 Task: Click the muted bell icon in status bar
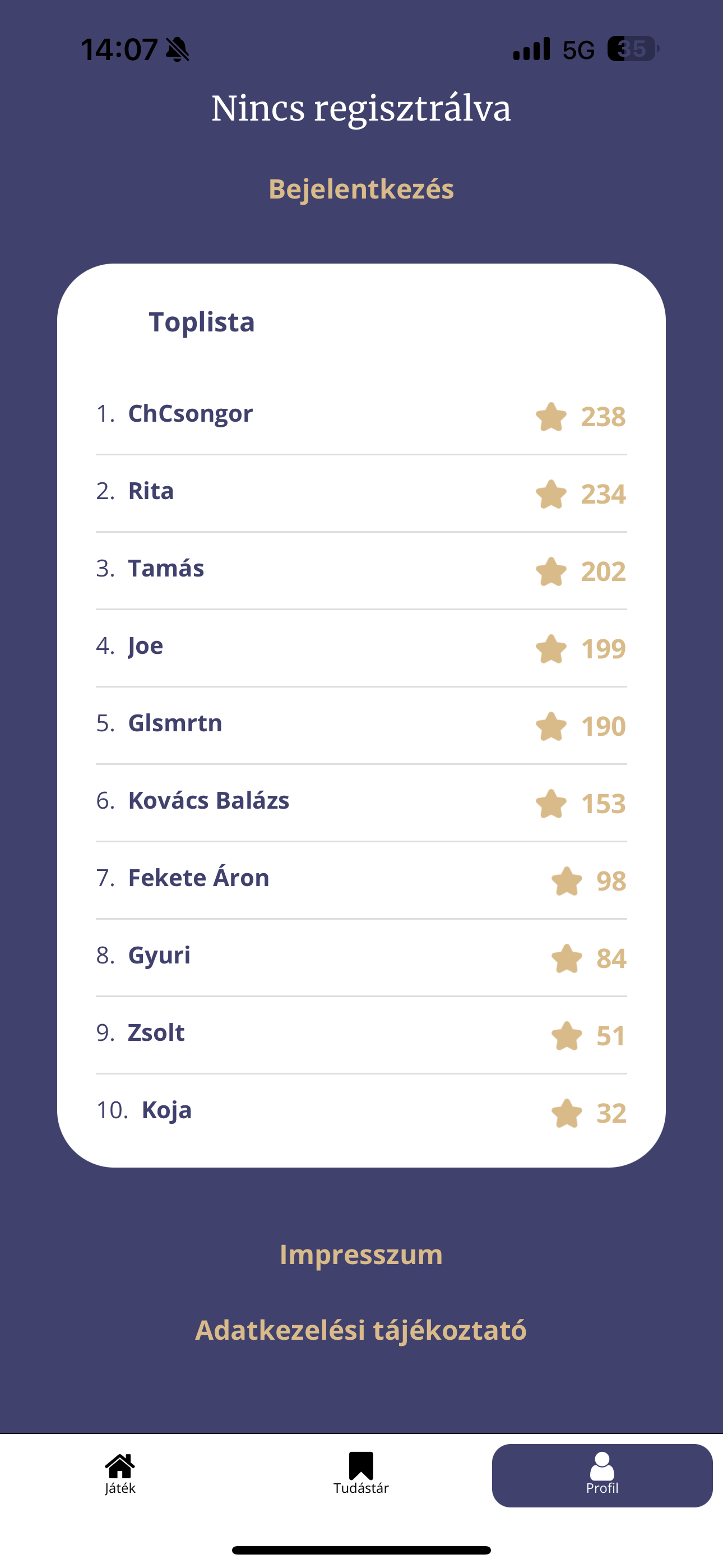point(178,49)
